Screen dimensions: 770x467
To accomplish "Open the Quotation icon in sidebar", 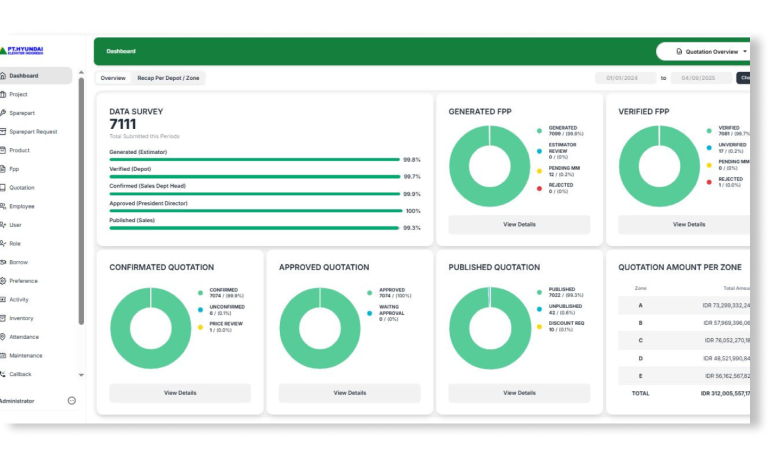I will click(x=4, y=188).
